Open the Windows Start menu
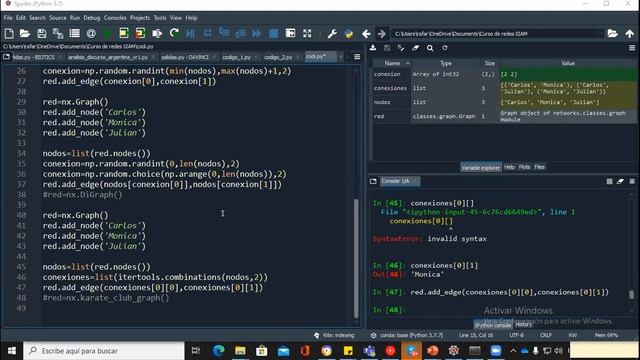The width and height of the screenshot is (640, 360). 11,351
